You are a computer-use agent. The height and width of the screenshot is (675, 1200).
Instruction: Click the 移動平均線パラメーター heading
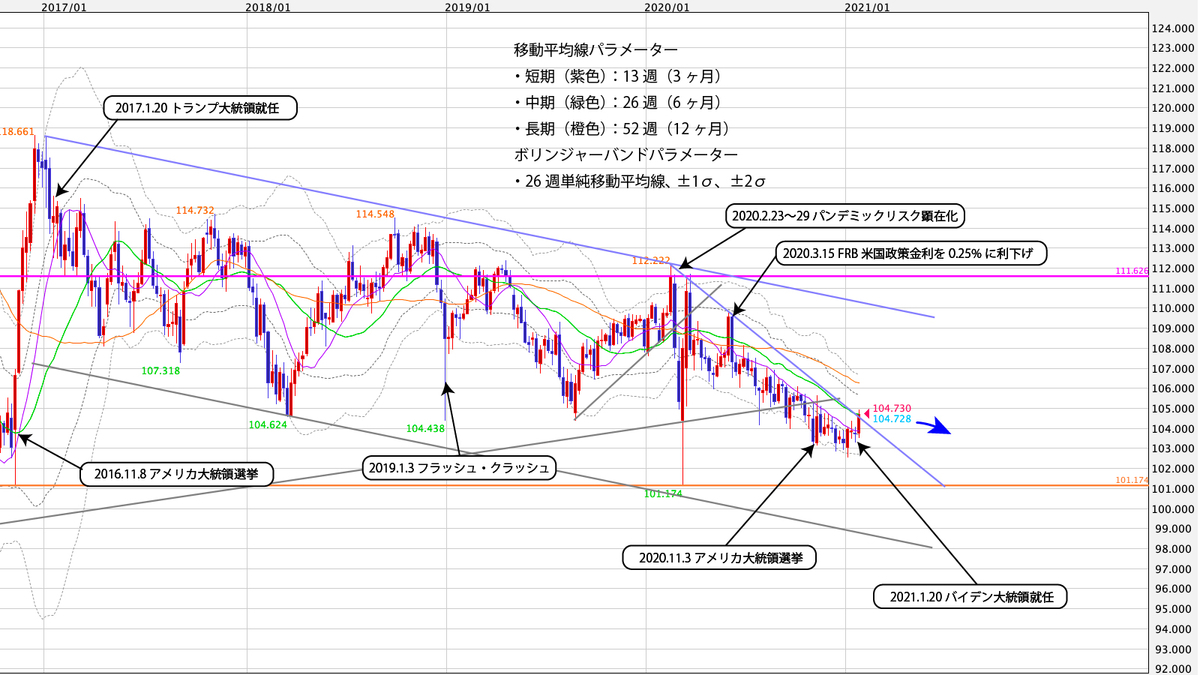point(595,50)
